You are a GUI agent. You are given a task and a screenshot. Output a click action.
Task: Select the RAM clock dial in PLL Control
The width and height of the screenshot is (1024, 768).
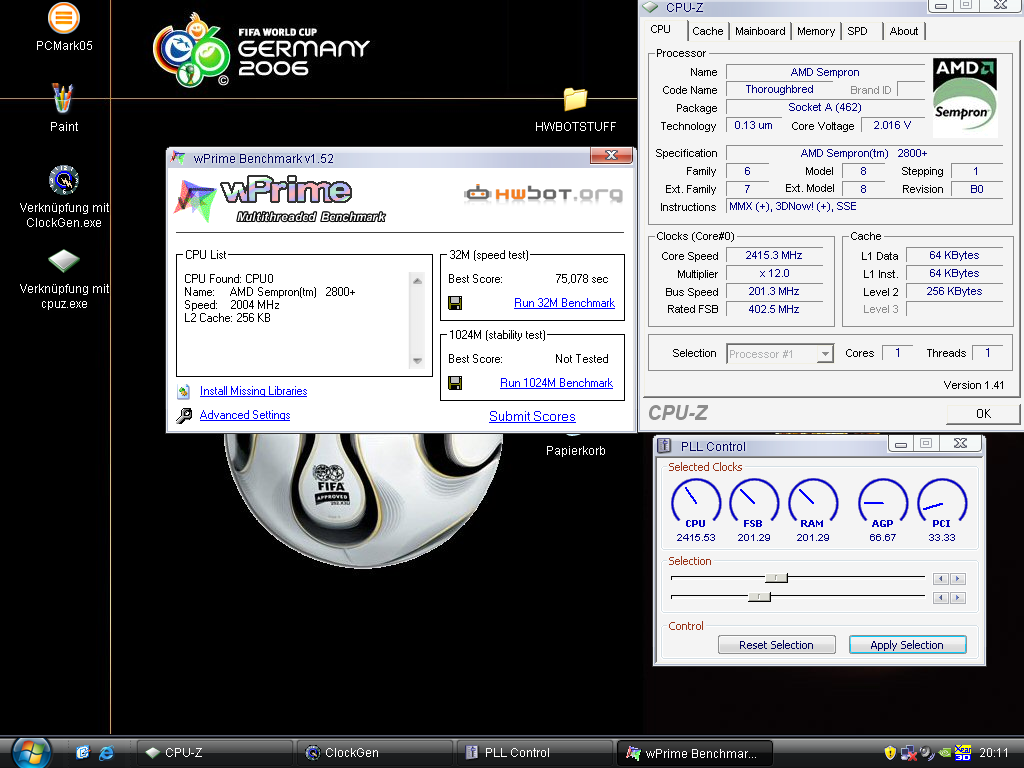(812, 503)
